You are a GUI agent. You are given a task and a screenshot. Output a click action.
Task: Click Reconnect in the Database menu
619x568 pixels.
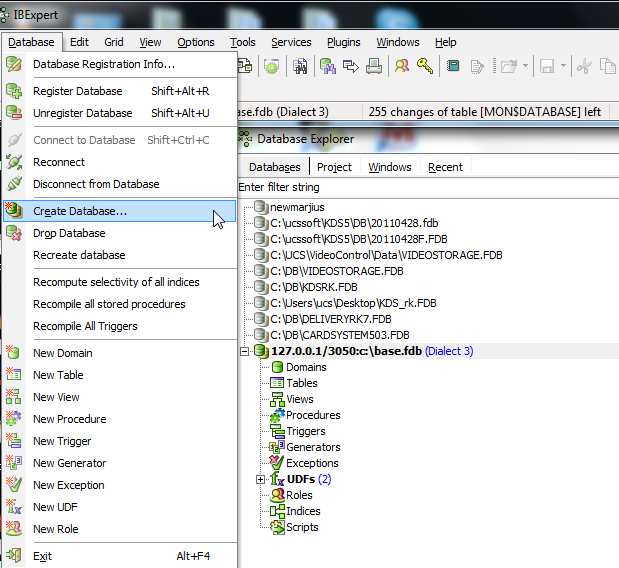[x=119, y=162]
